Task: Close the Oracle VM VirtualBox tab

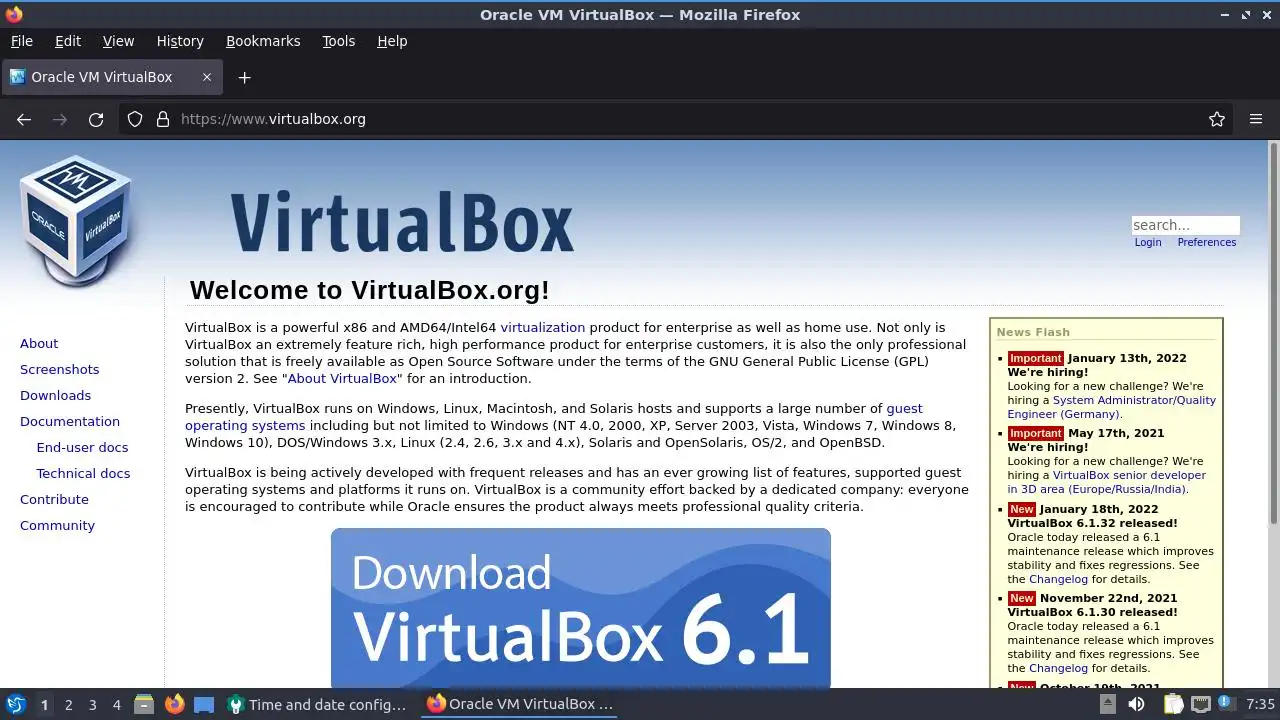Action: (x=207, y=77)
